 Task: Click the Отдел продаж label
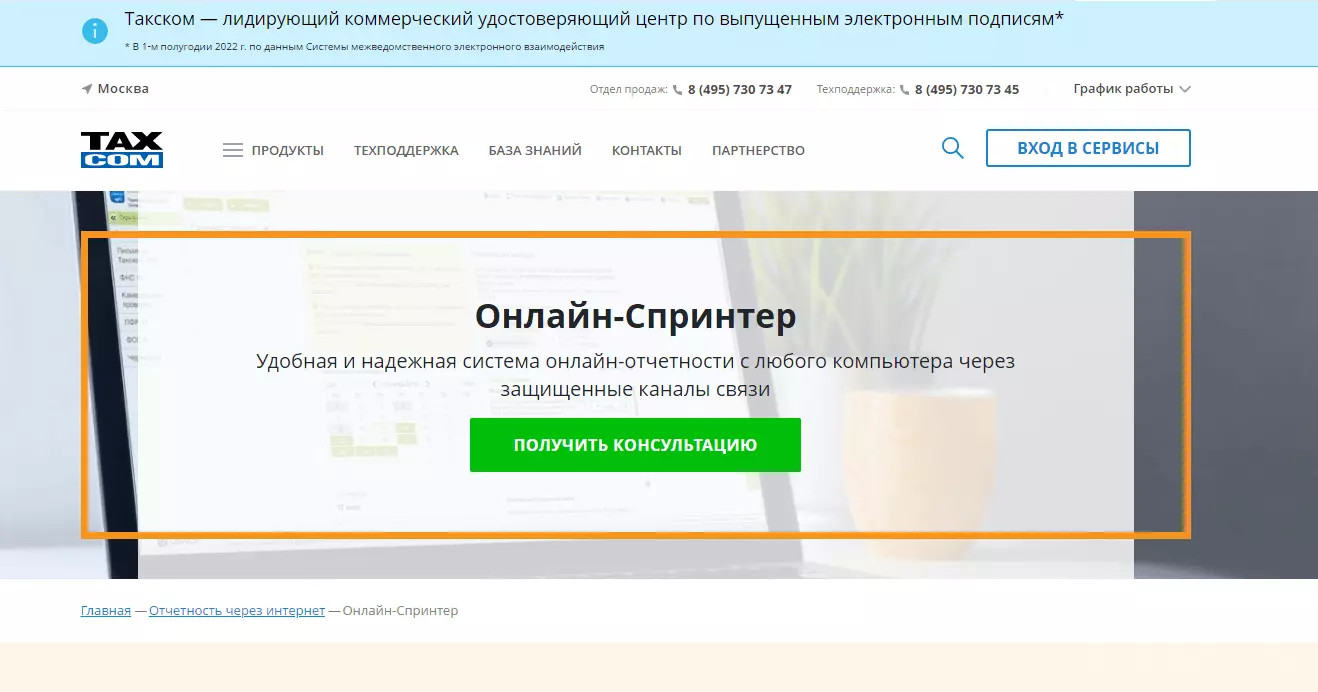(629, 90)
